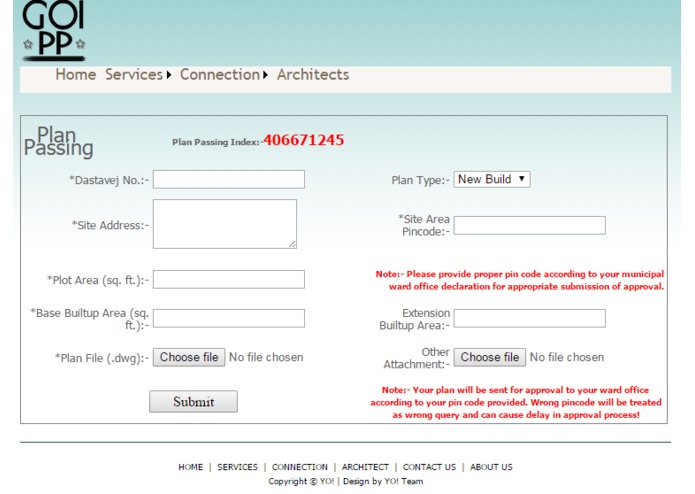Click the pin code note about ward office declaration
Image resolution: width=695 pixels, height=494 pixels.
(x=520, y=280)
